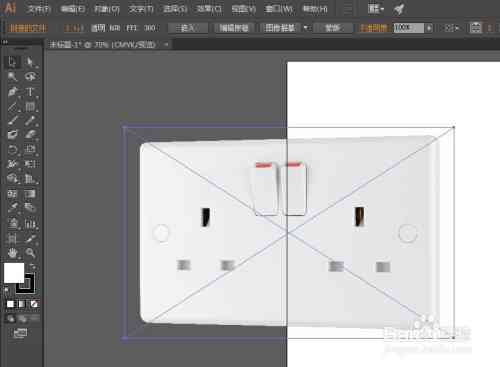The image size is (500, 367).
Task: Click the orange 不透明度 opacity label
Action: [374, 28]
